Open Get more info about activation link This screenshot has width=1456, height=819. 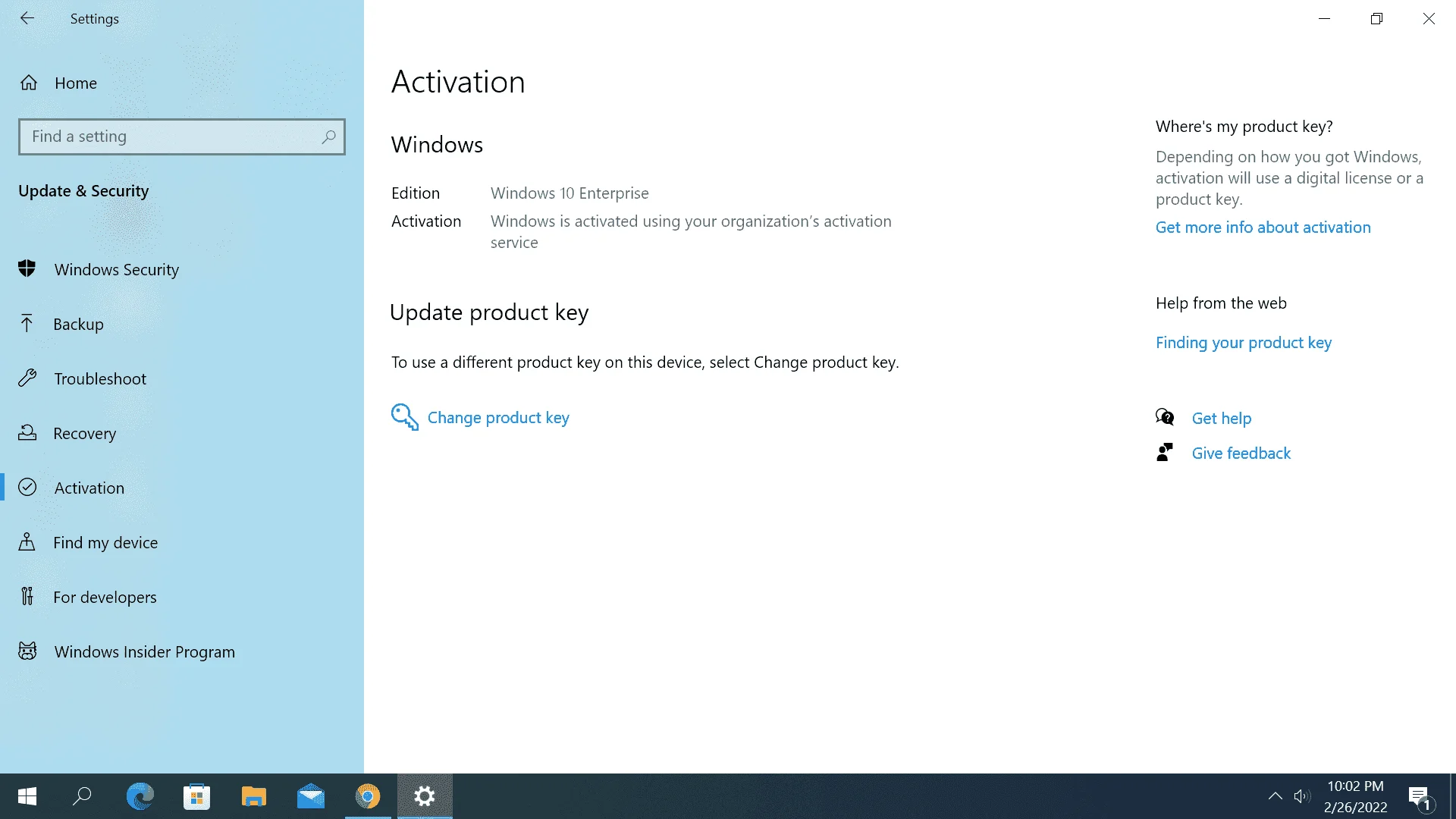[x=1263, y=227]
